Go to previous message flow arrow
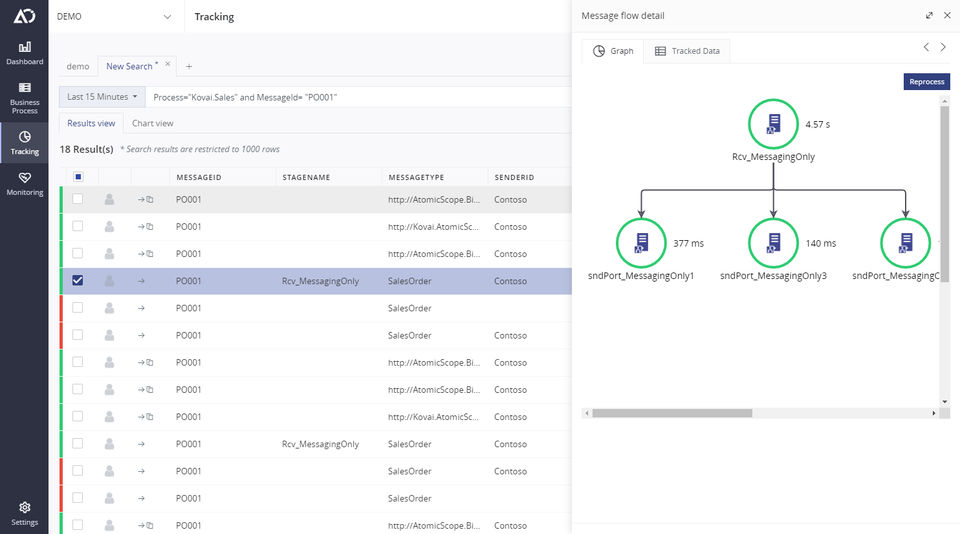The height and width of the screenshot is (534, 960). tap(926, 48)
